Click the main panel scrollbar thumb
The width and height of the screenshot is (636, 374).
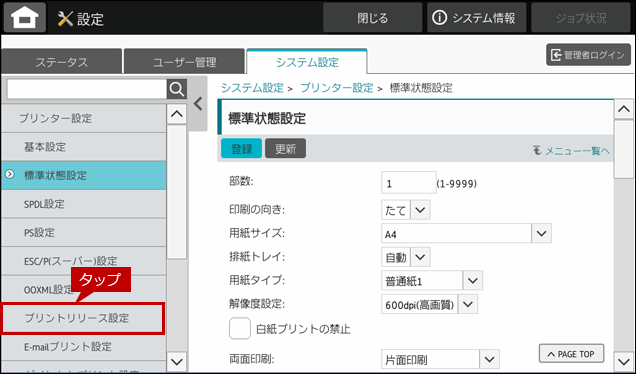pos(624,149)
